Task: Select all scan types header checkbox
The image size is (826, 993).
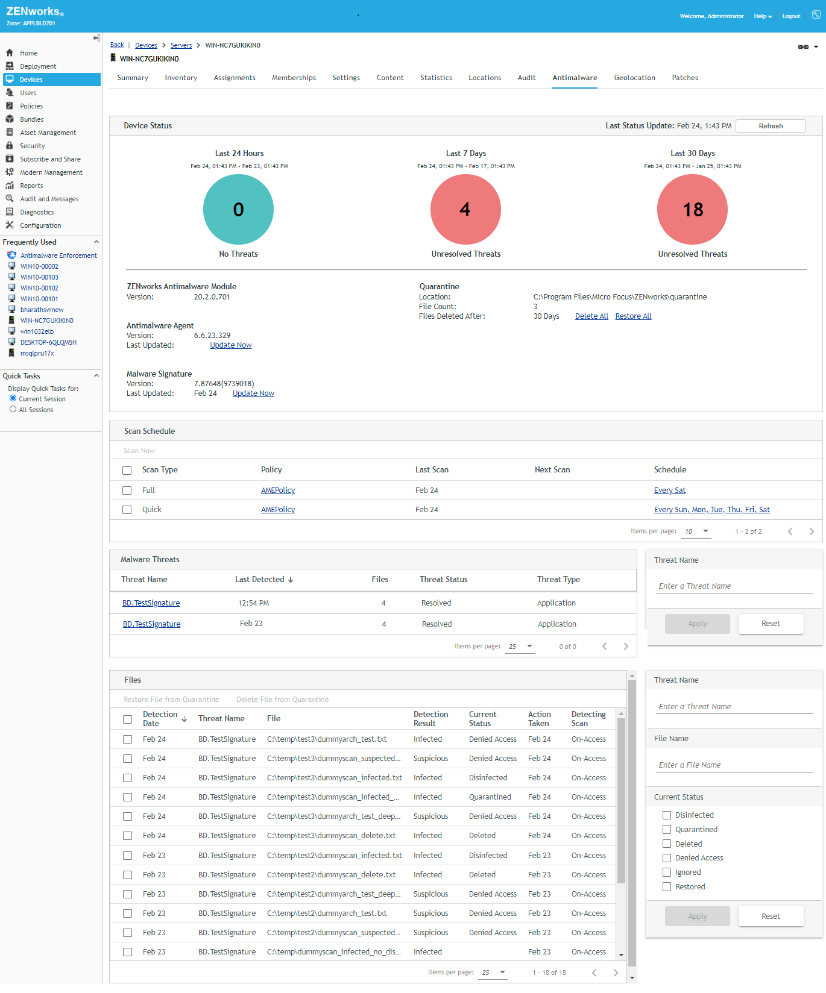Action: pos(127,470)
